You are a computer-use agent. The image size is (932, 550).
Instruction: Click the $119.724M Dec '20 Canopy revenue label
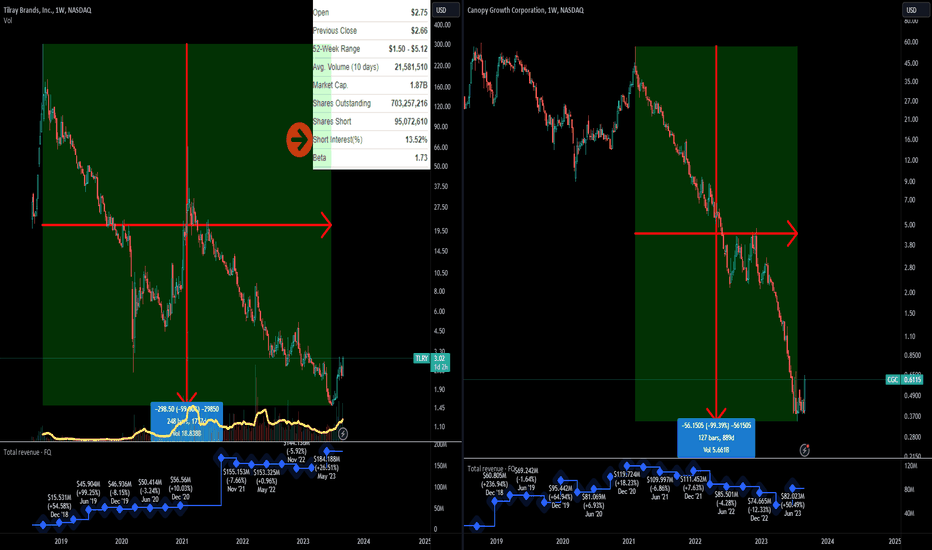(626, 483)
